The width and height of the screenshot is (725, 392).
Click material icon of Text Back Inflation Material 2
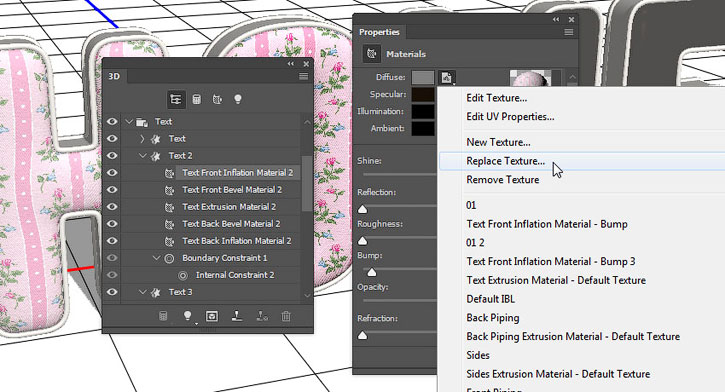170,241
